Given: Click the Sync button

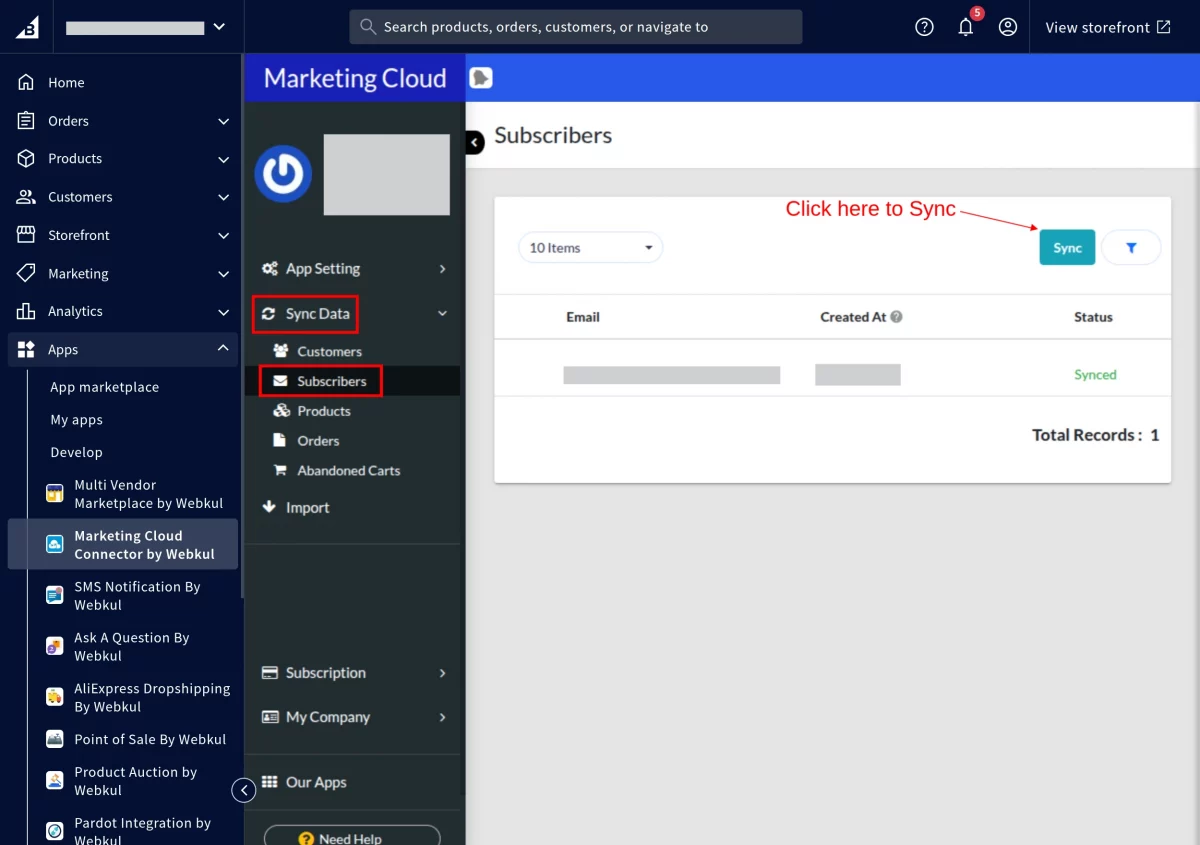Looking at the screenshot, I should tap(1067, 247).
